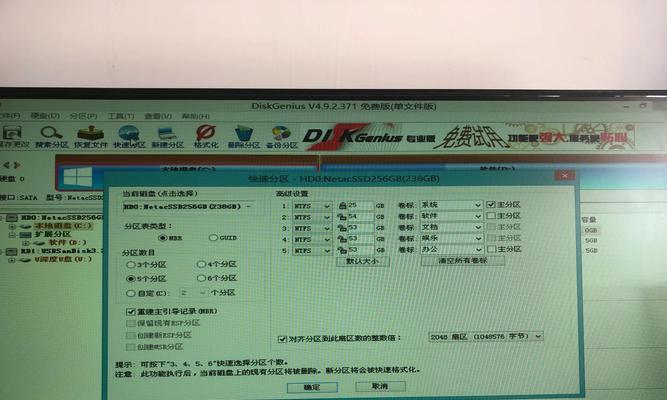This screenshot has height=400, width=667.
Task: Open the 硬盘(D) disk menu
Action: [x=45, y=116]
